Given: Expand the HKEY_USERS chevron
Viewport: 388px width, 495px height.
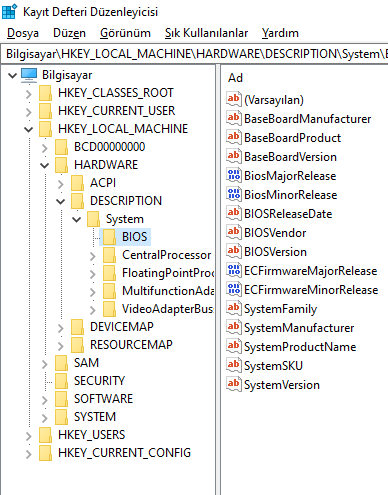Looking at the screenshot, I should pyautogui.click(x=29, y=436).
